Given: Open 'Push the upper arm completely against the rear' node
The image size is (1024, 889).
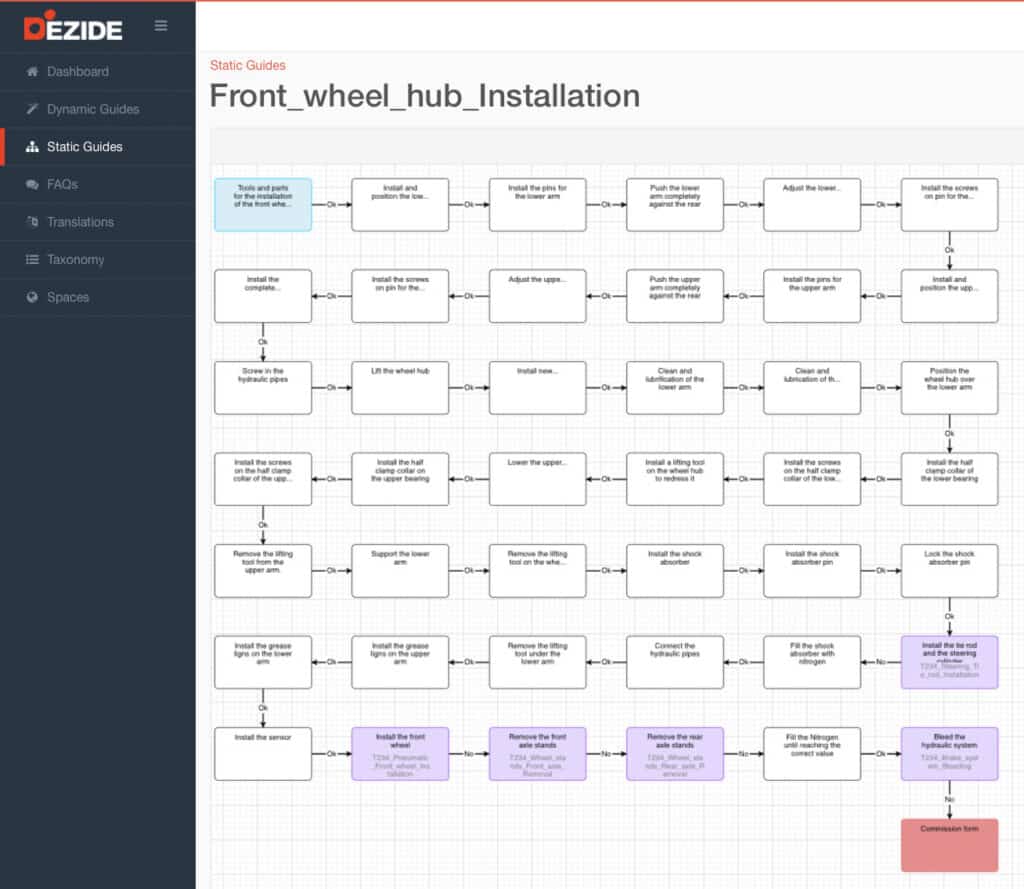Looking at the screenshot, I should 675,296.
